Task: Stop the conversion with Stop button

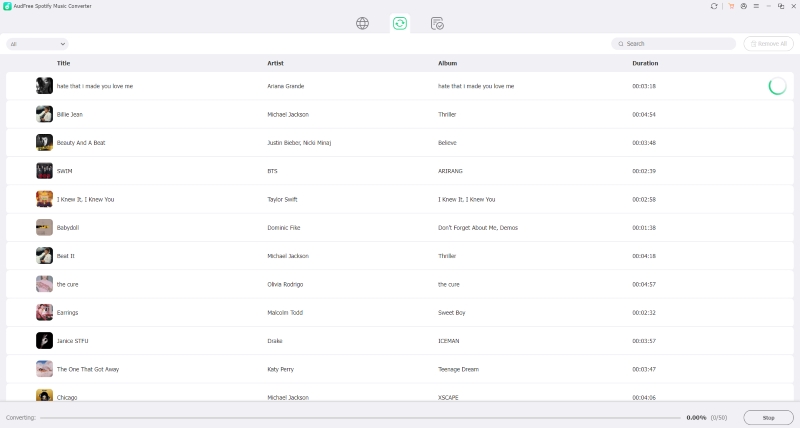Action: [768, 418]
